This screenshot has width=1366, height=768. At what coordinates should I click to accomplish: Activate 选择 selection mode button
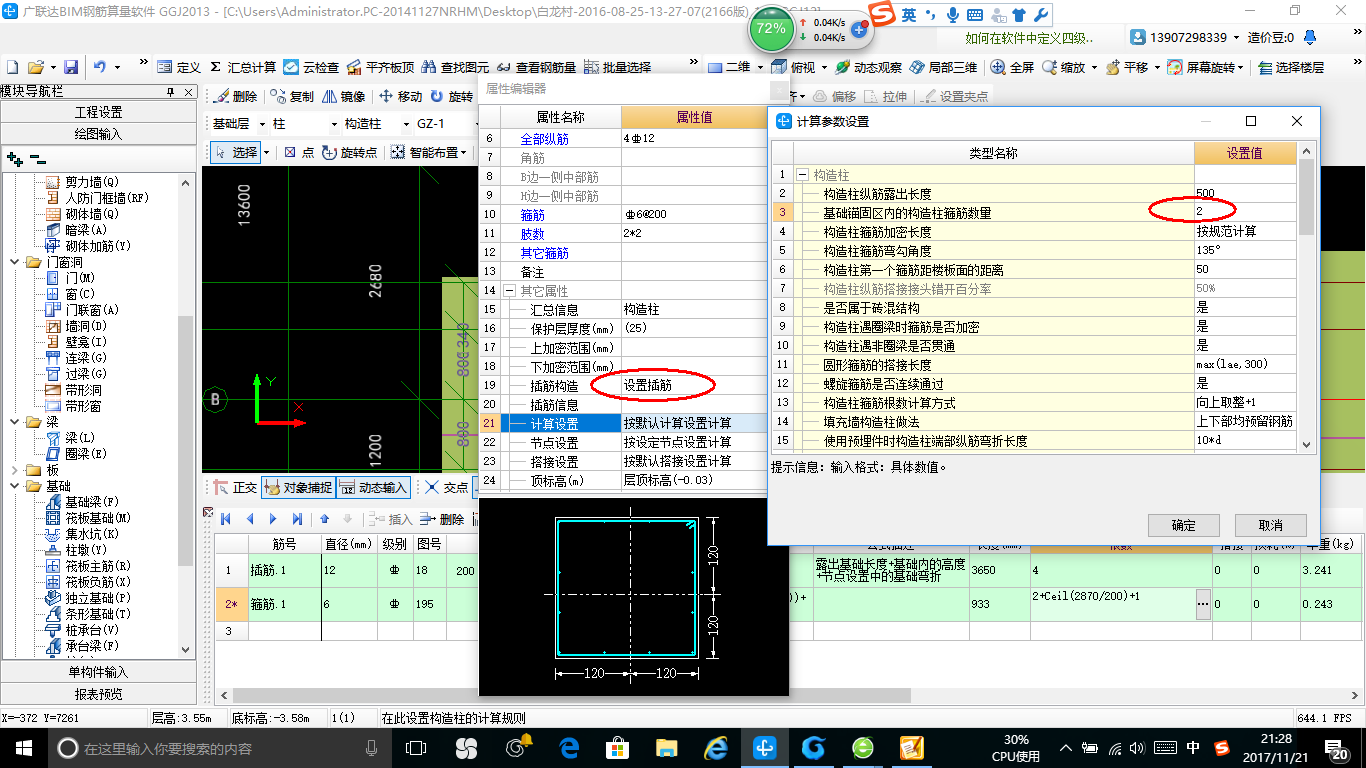pyautogui.click(x=235, y=152)
